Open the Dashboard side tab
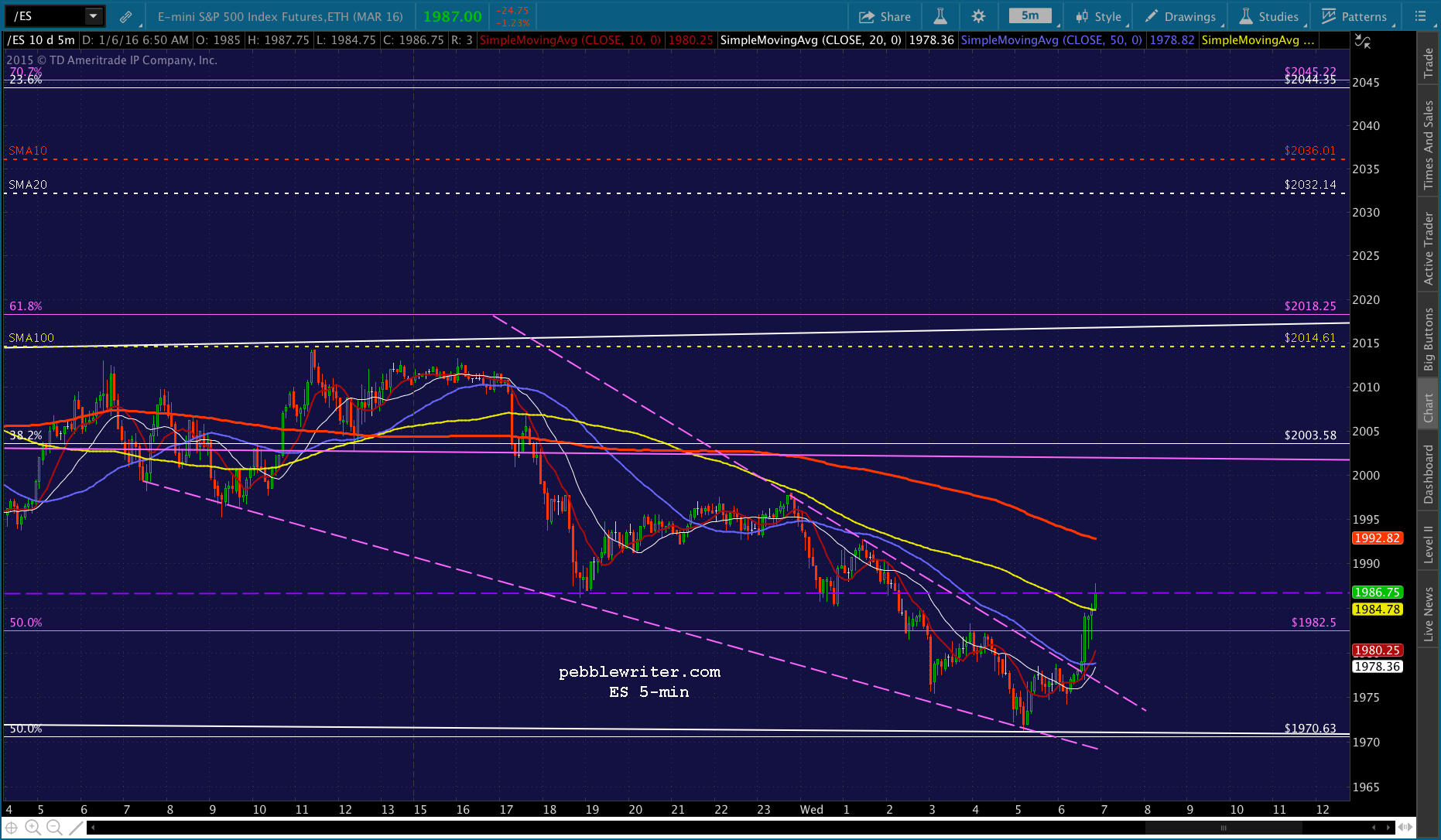 click(1429, 474)
